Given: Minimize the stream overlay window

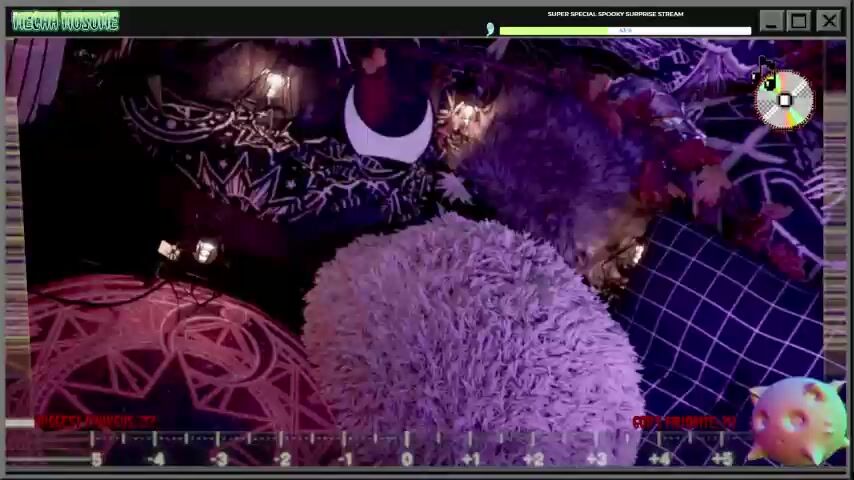Looking at the screenshot, I should pos(771,21).
